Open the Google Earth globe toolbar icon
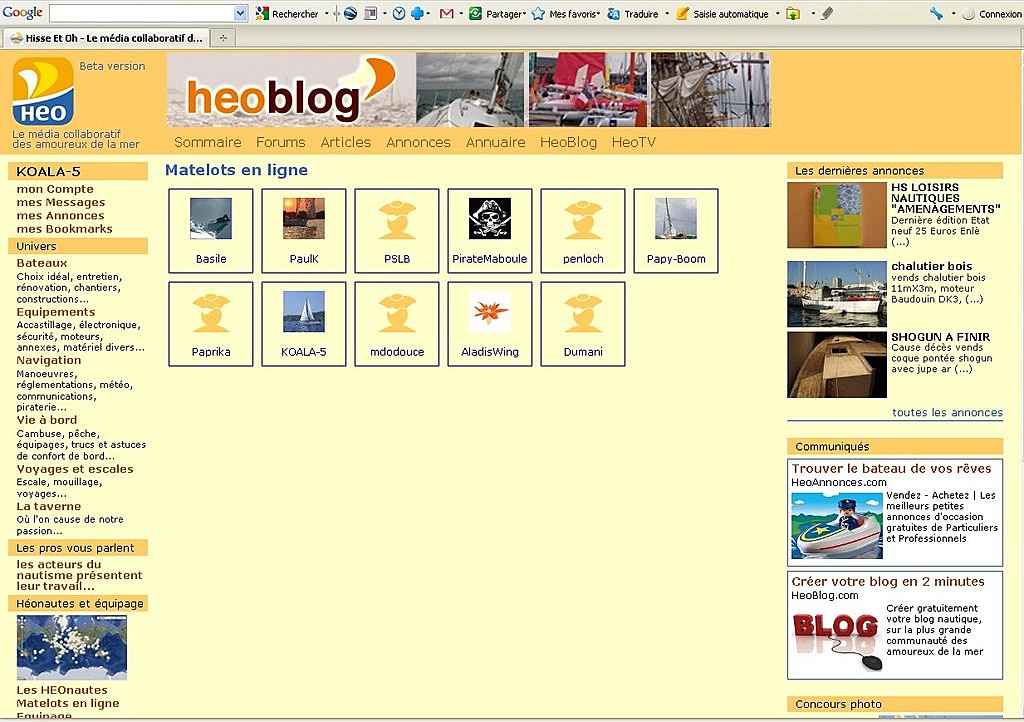The width and height of the screenshot is (1024, 722). [x=351, y=14]
